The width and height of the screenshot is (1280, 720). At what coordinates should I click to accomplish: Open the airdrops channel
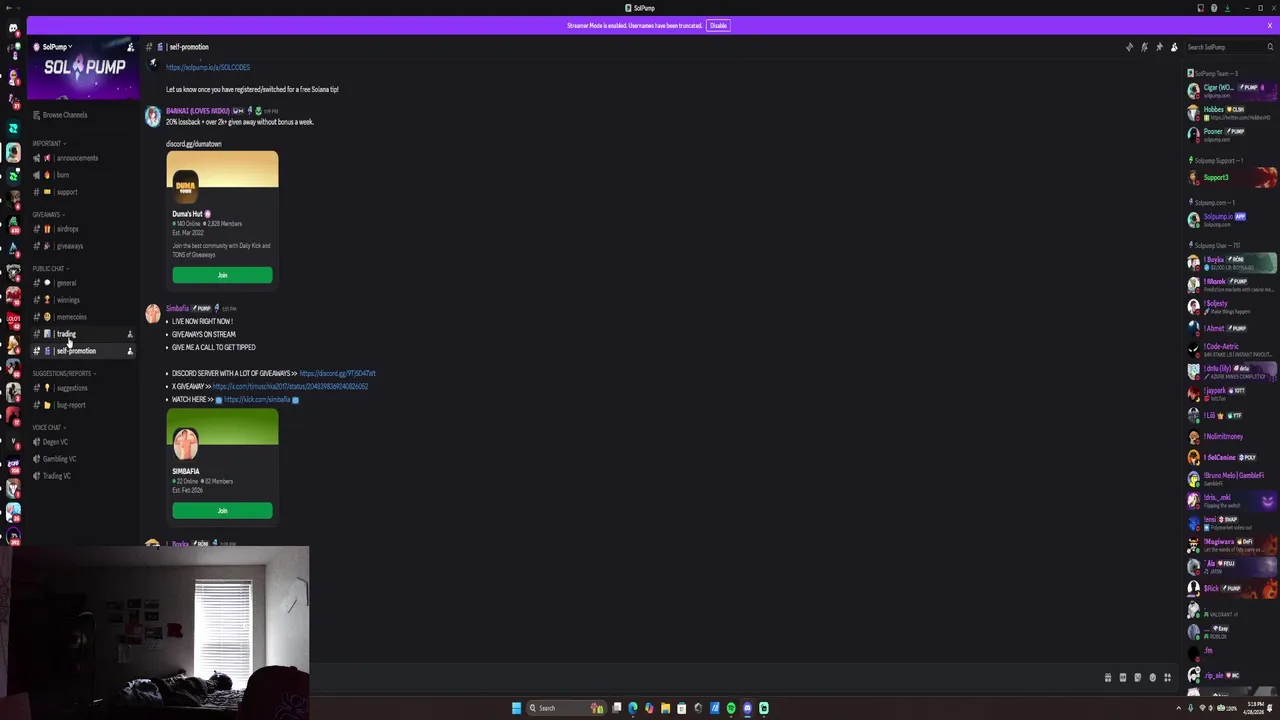pos(84,229)
